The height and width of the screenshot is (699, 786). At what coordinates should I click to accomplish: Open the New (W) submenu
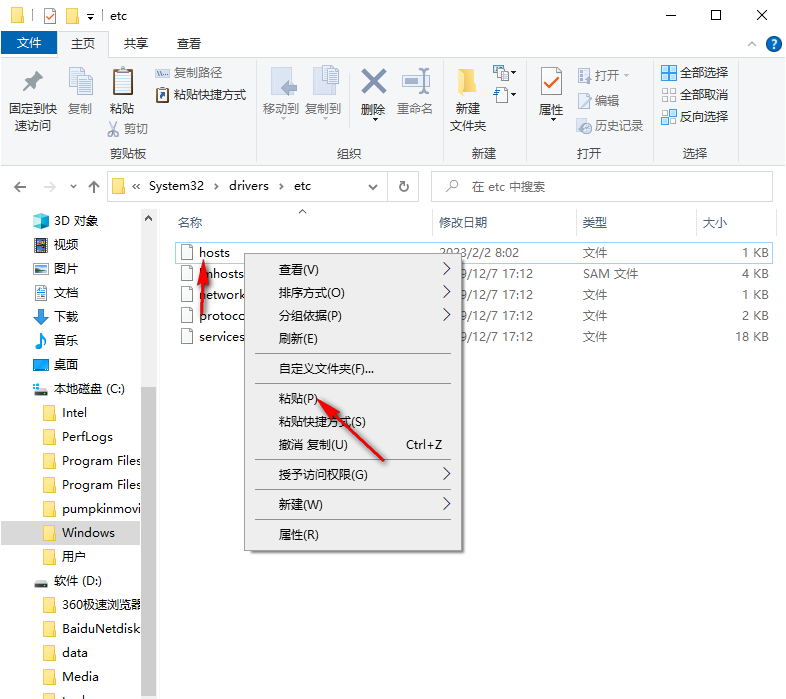(353, 504)
